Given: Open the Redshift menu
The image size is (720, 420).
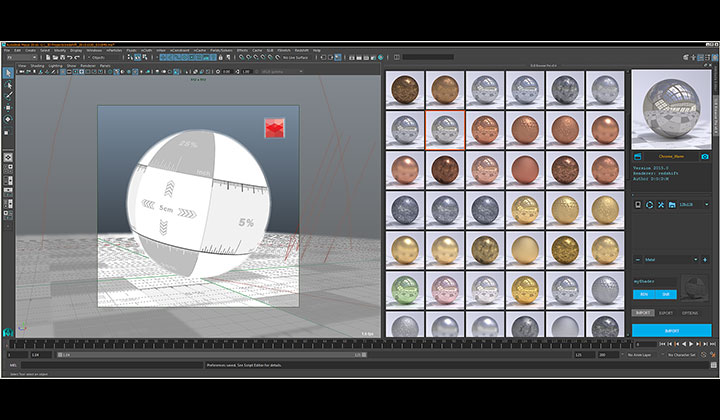Looking at the screenshot, I should point(302,50).
